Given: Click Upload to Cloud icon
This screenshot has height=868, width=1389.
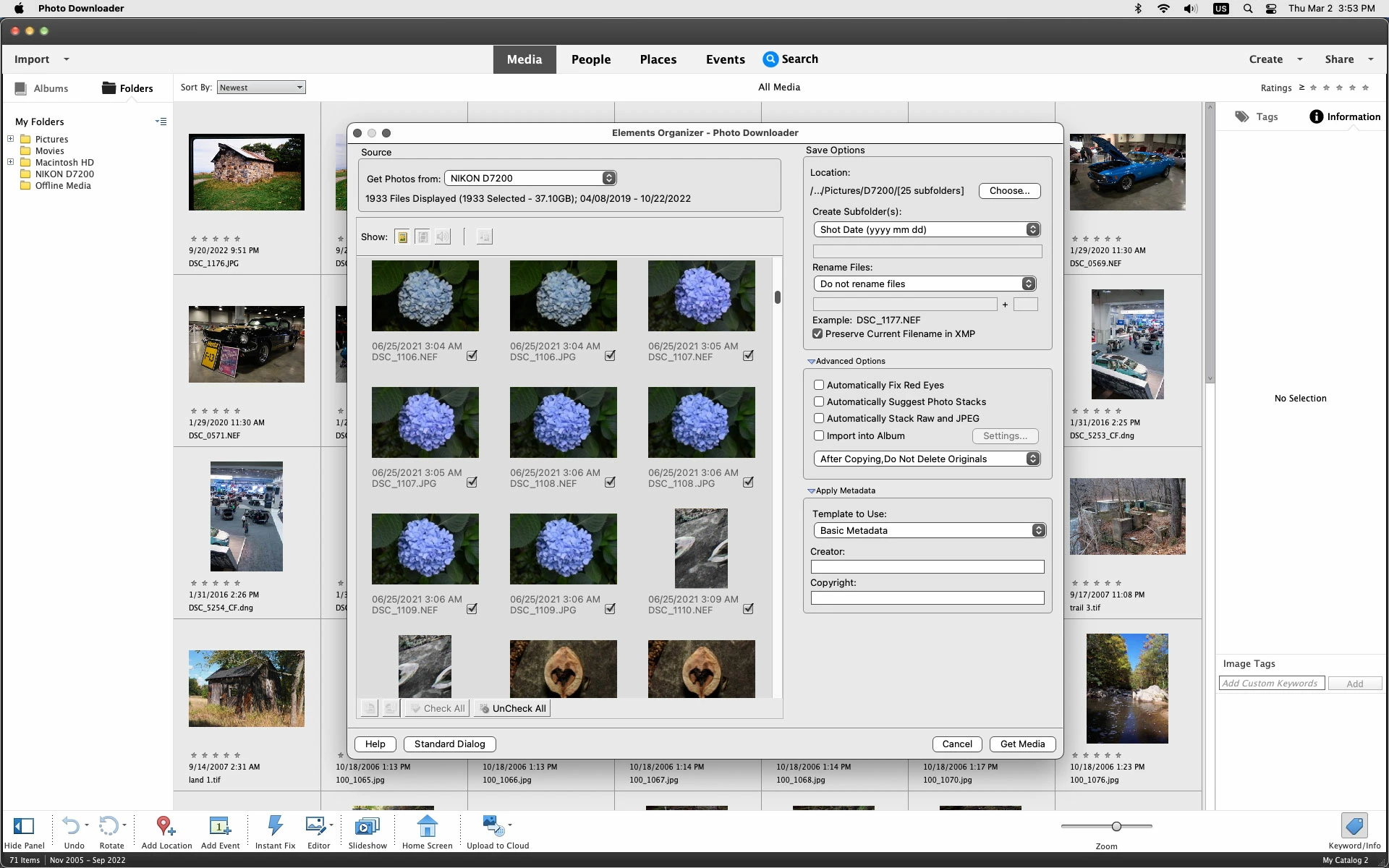Looking at the screenshot, I should pyautogui.click(x=495, y=826).
